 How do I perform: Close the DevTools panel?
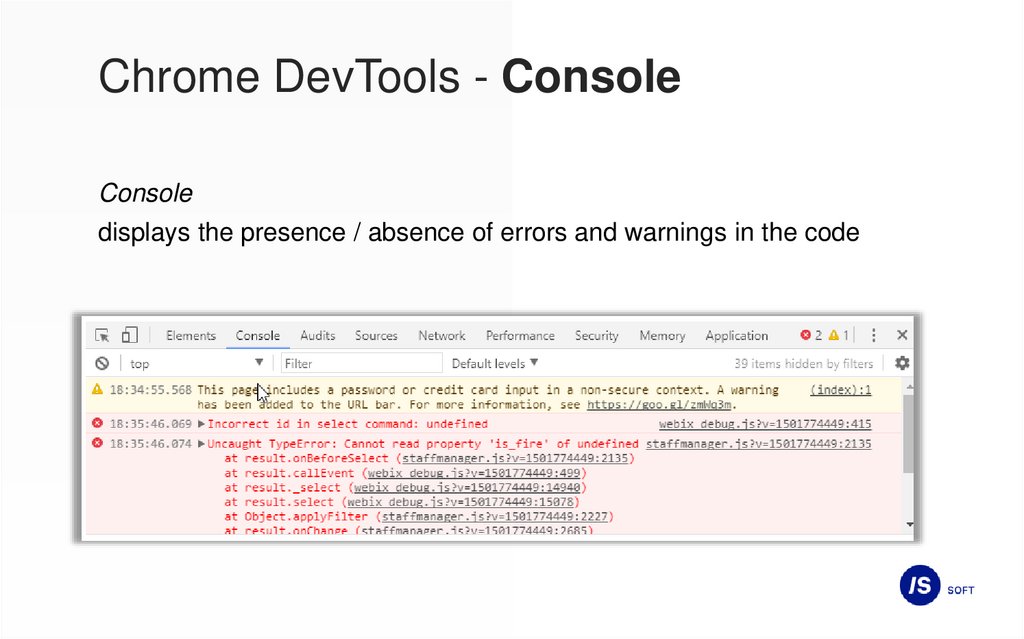pos(902,336)
